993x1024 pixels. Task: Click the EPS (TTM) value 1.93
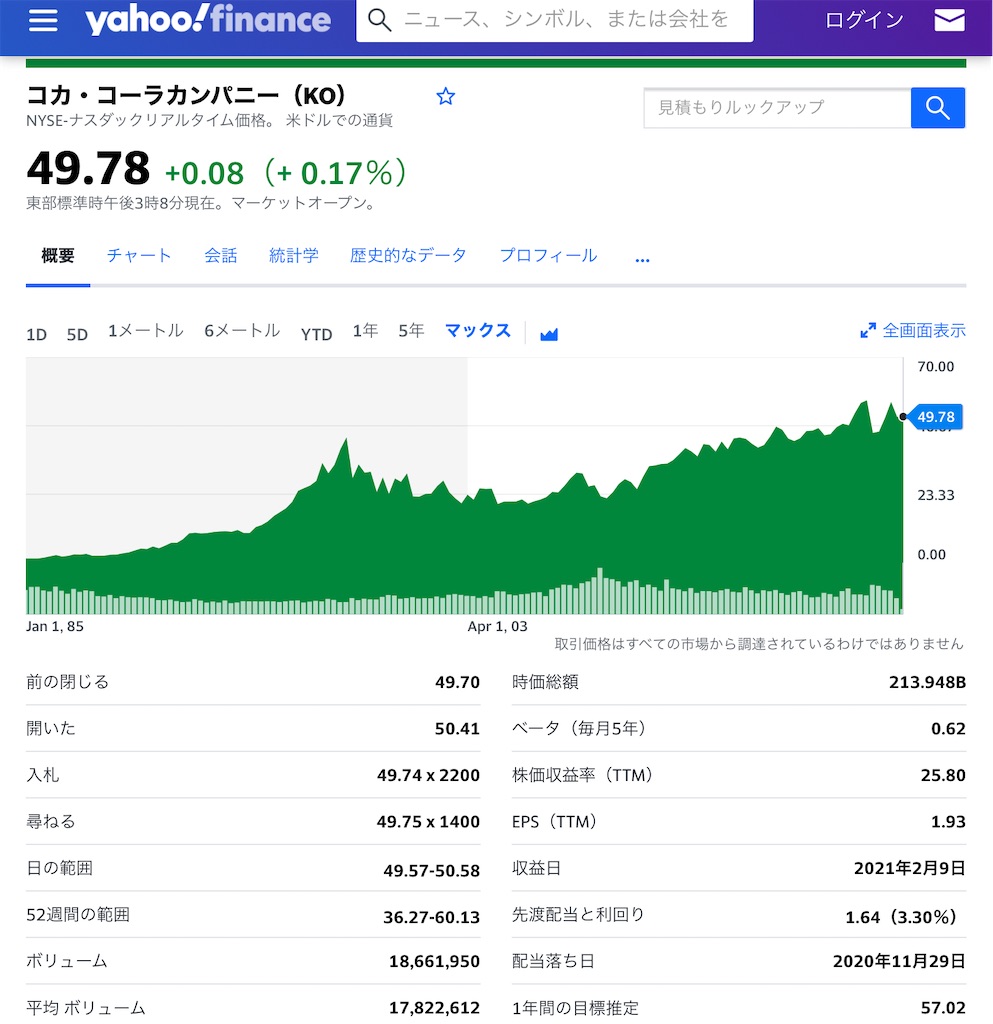pos(948,822)
